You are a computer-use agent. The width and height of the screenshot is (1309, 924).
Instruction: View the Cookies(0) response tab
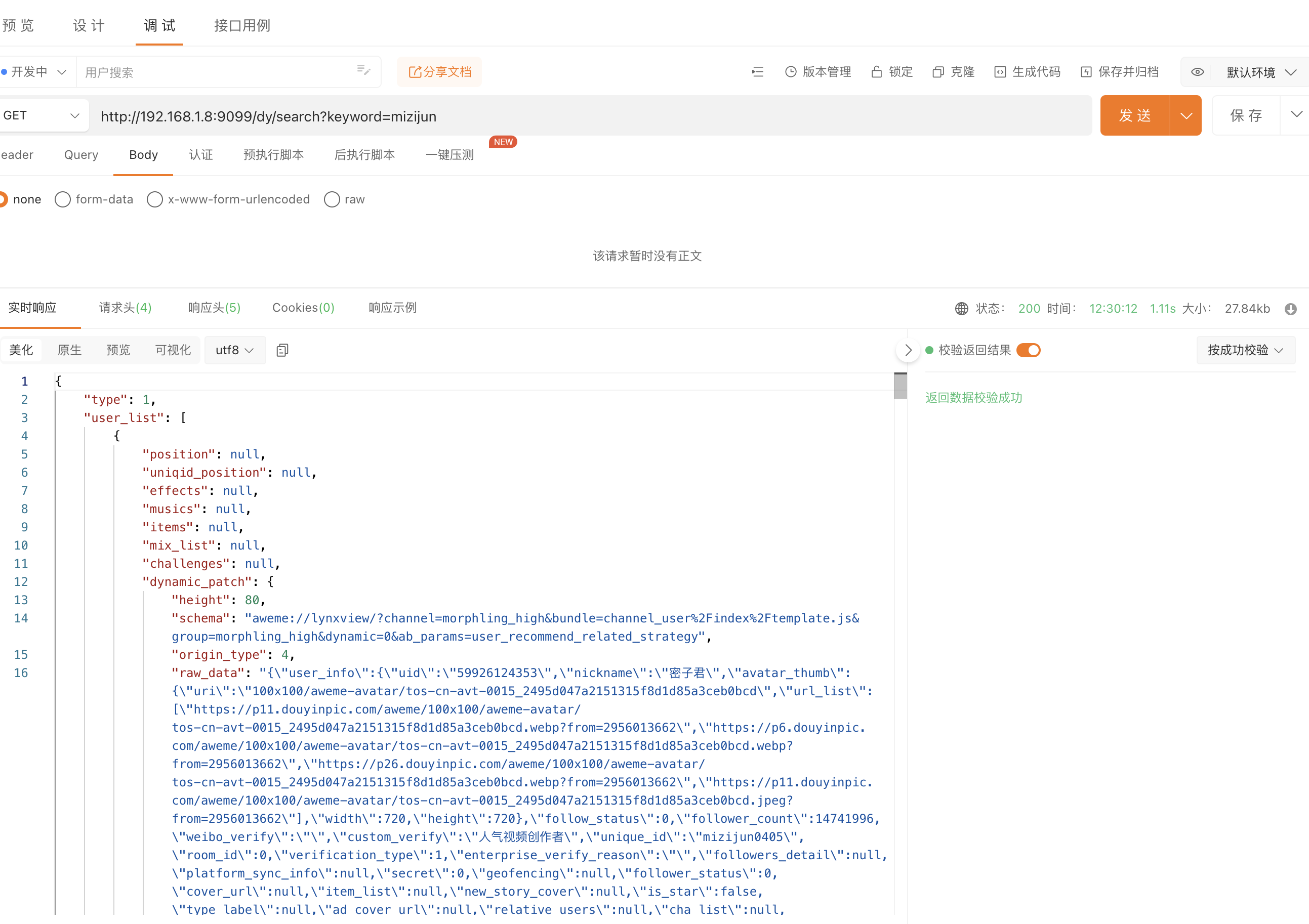click(303, 307)
